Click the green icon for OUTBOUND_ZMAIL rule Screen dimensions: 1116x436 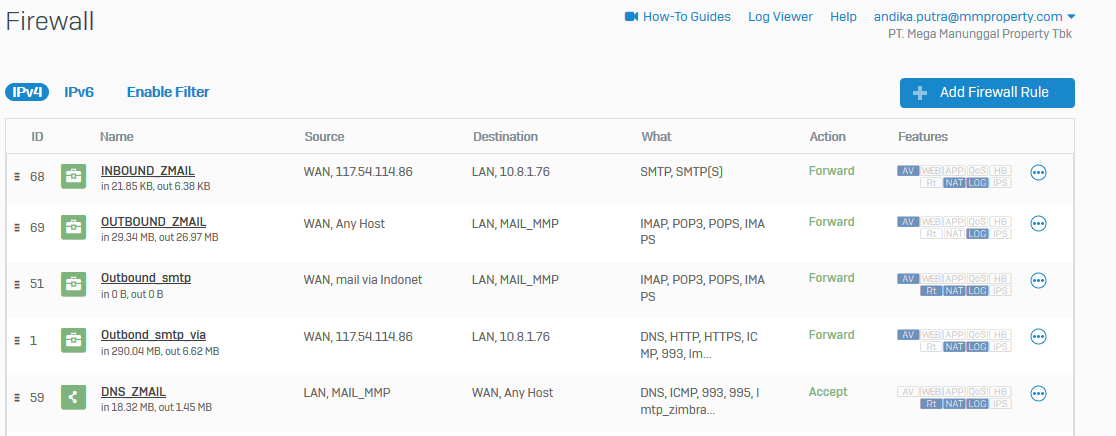tap(73, 227)
